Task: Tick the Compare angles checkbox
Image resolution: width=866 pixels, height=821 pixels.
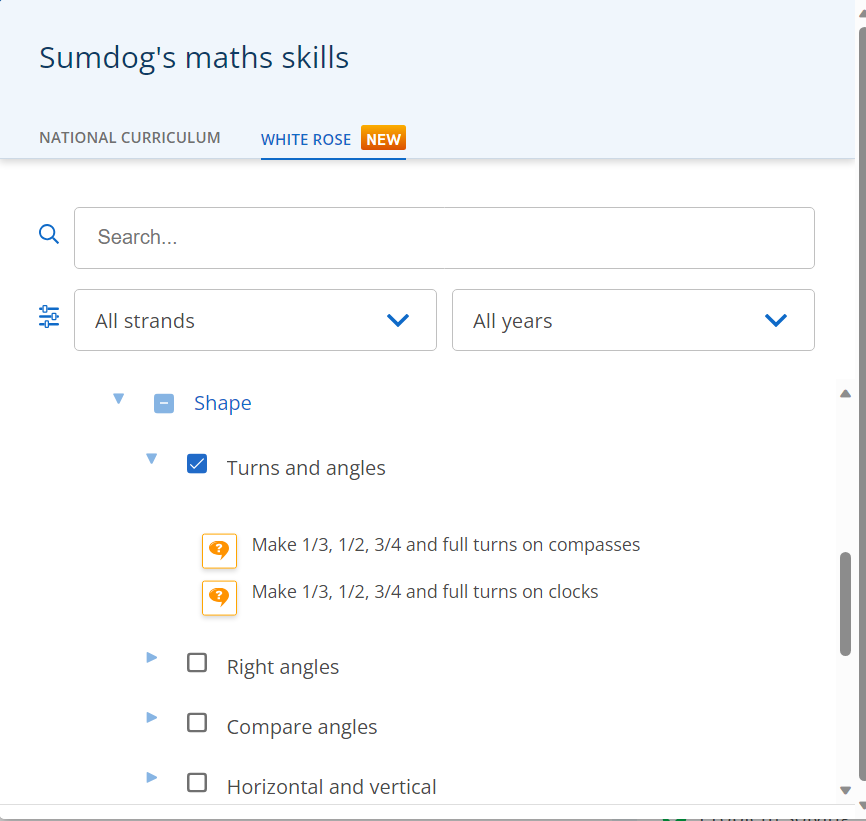Action: point(197,723)
